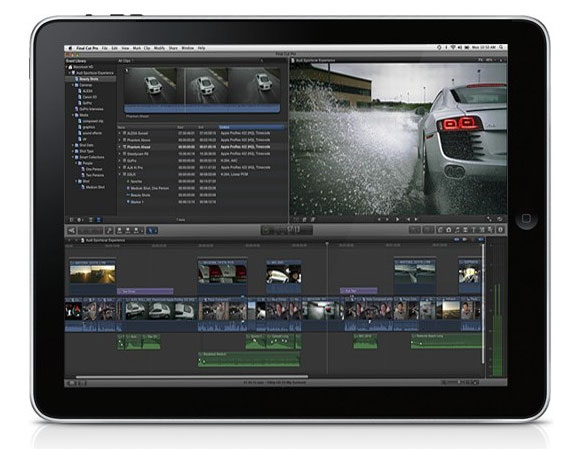This screenshot has height=449, width=580.
Task: Play the clip in the viewer
Action: 397,219
